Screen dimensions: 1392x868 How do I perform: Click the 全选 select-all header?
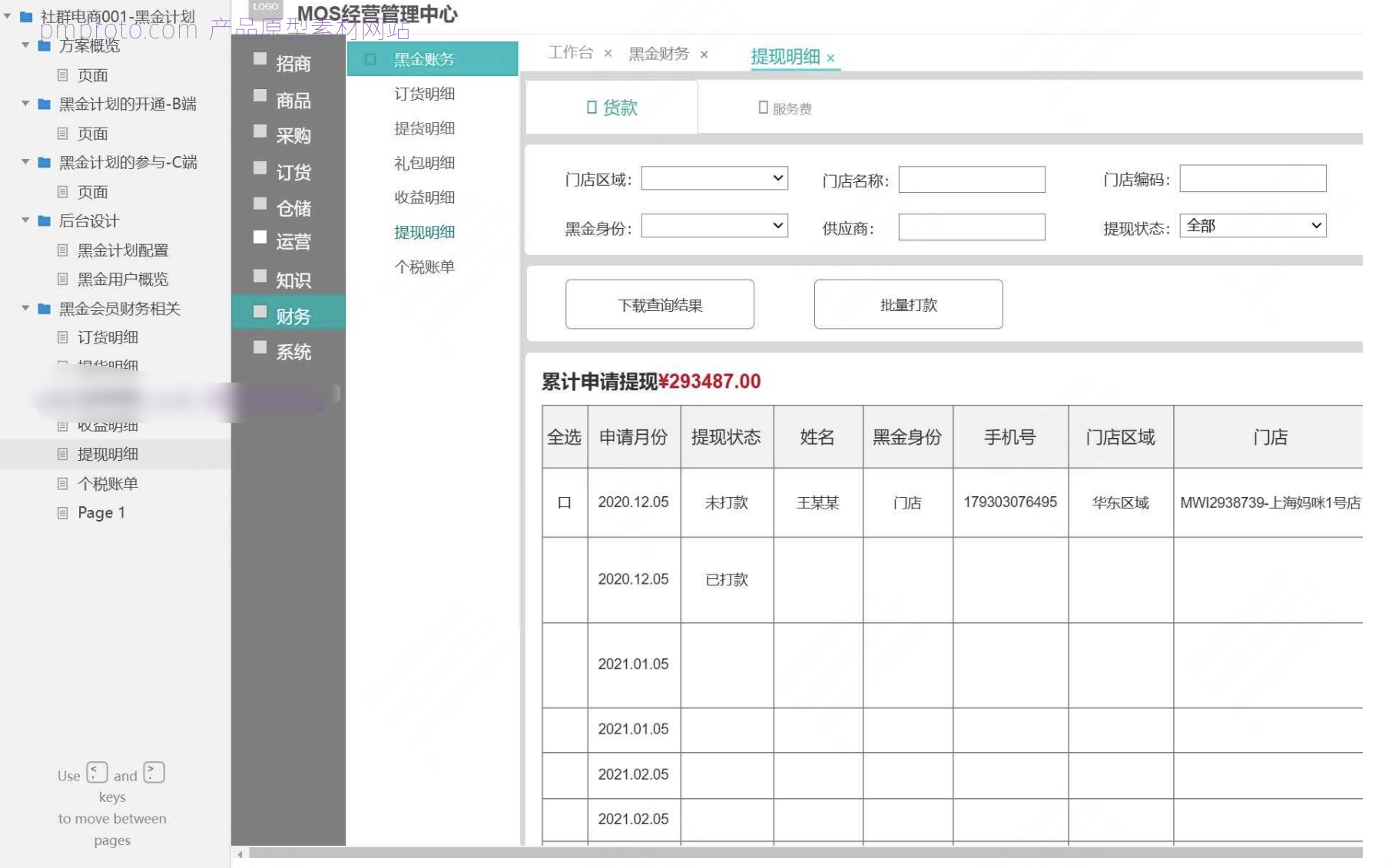564,437
